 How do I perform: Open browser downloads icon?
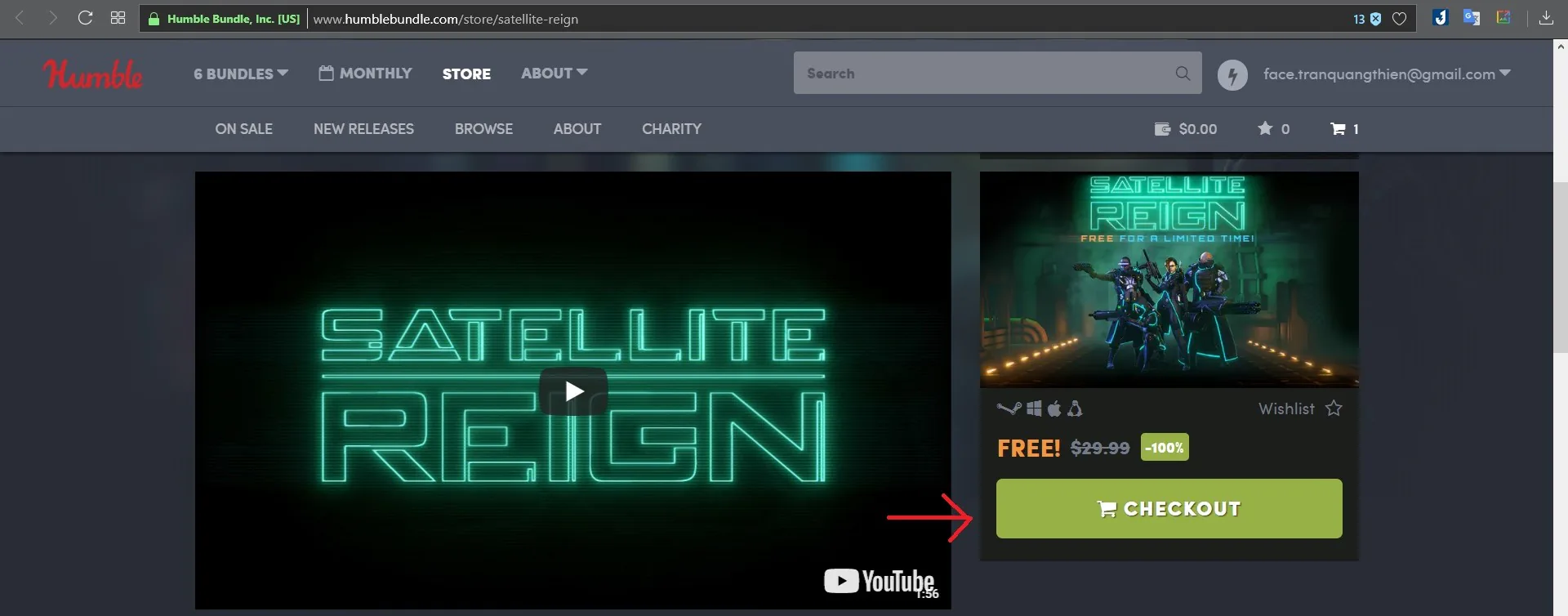click(1546, 18)
